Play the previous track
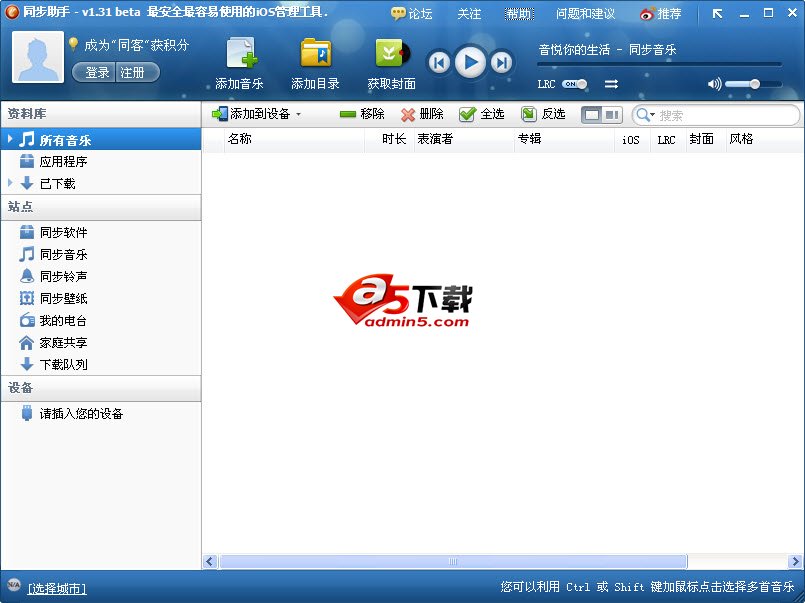Screen dimensions: 805x603 point(439,63)
